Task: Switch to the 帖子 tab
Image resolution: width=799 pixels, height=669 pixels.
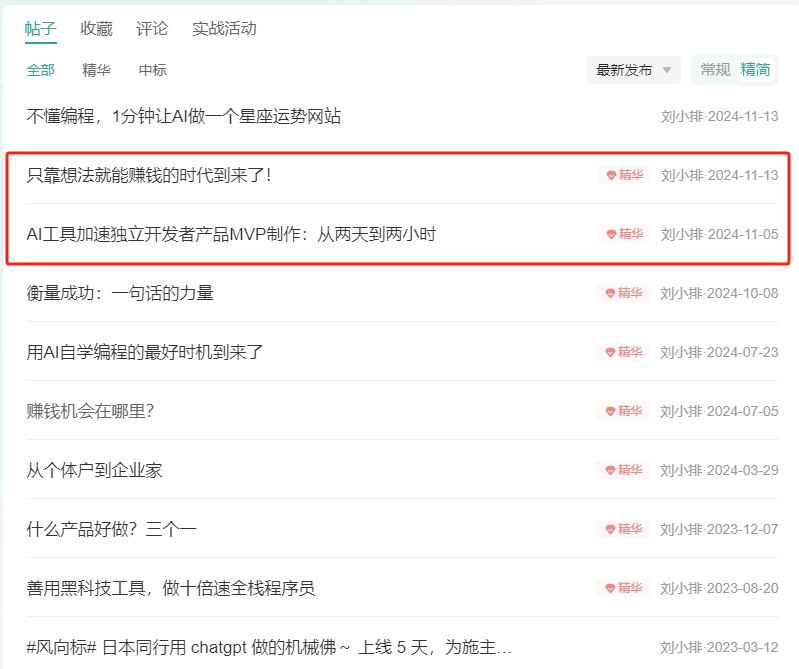Action: point(40,29)
